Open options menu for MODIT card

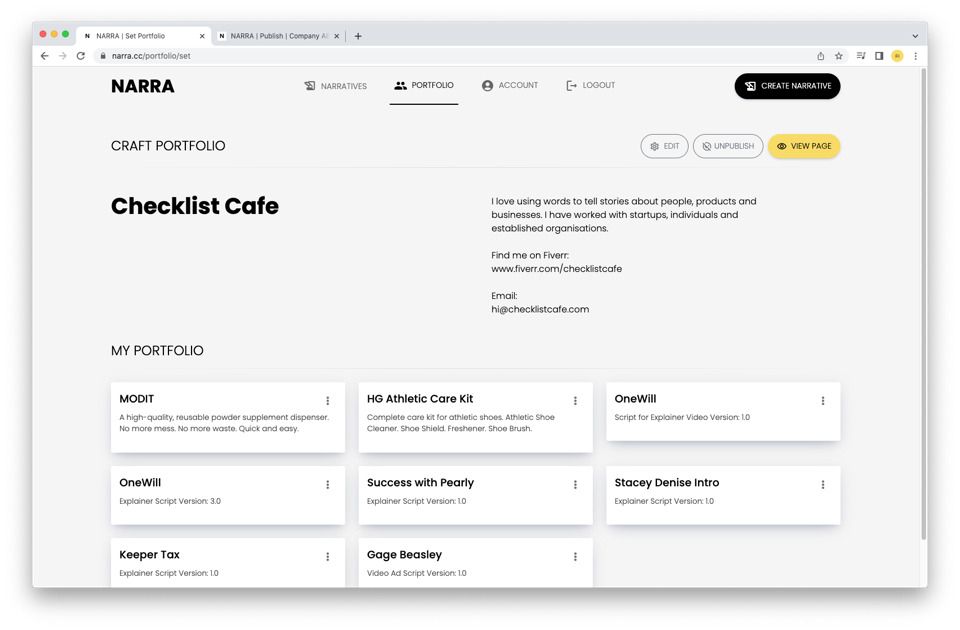click(328, 401)
